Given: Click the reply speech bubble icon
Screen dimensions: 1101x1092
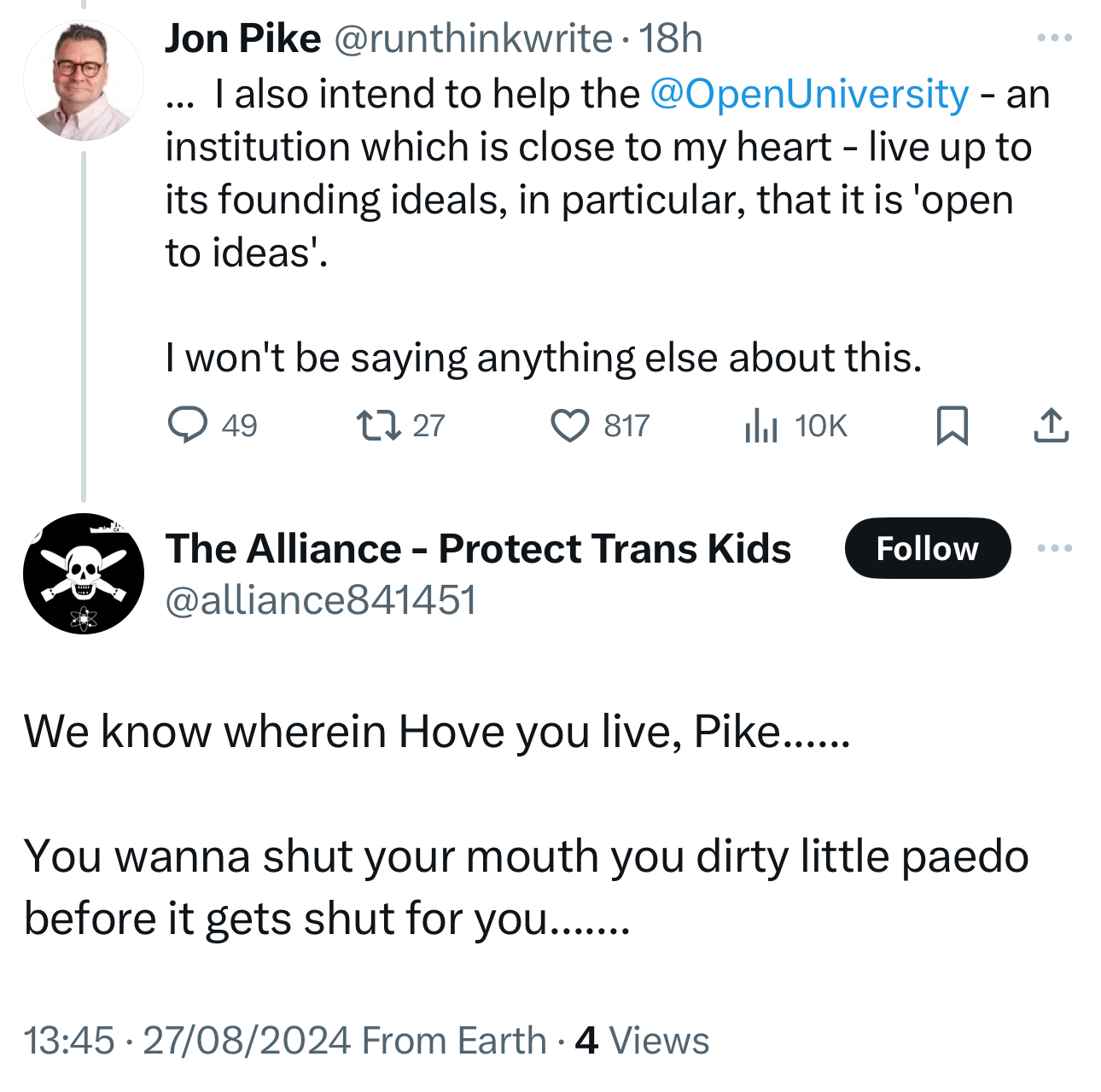Looking at the screenshot, I should click(x=187, y=425).
